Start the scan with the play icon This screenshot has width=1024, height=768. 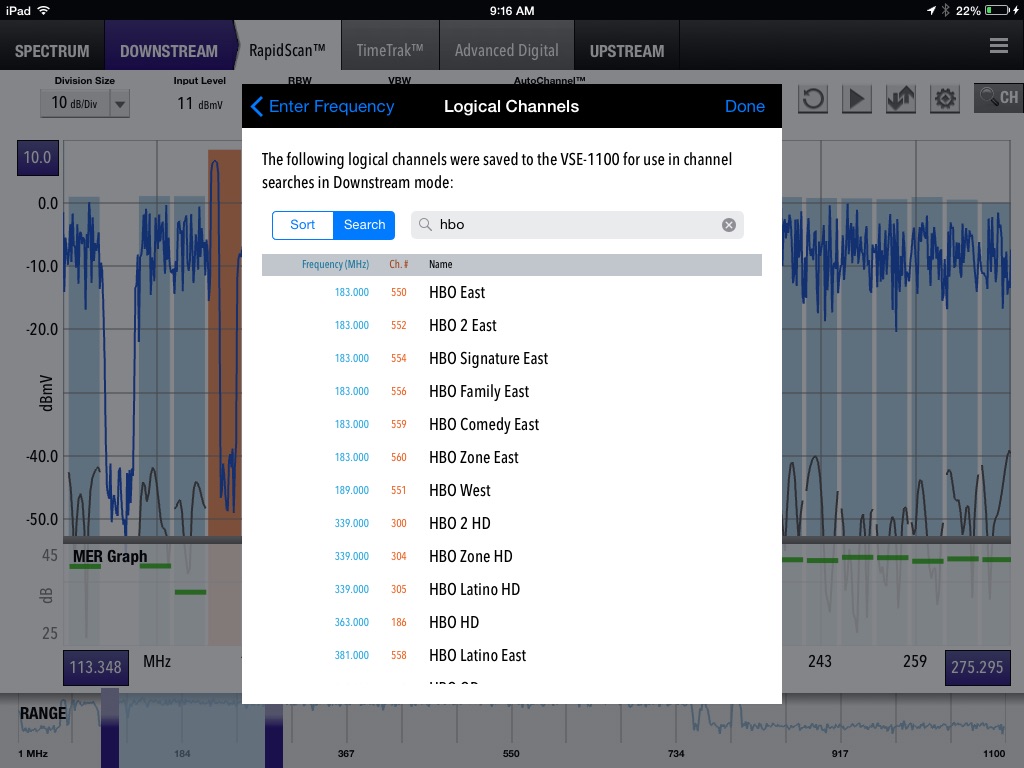click(856, 99)
